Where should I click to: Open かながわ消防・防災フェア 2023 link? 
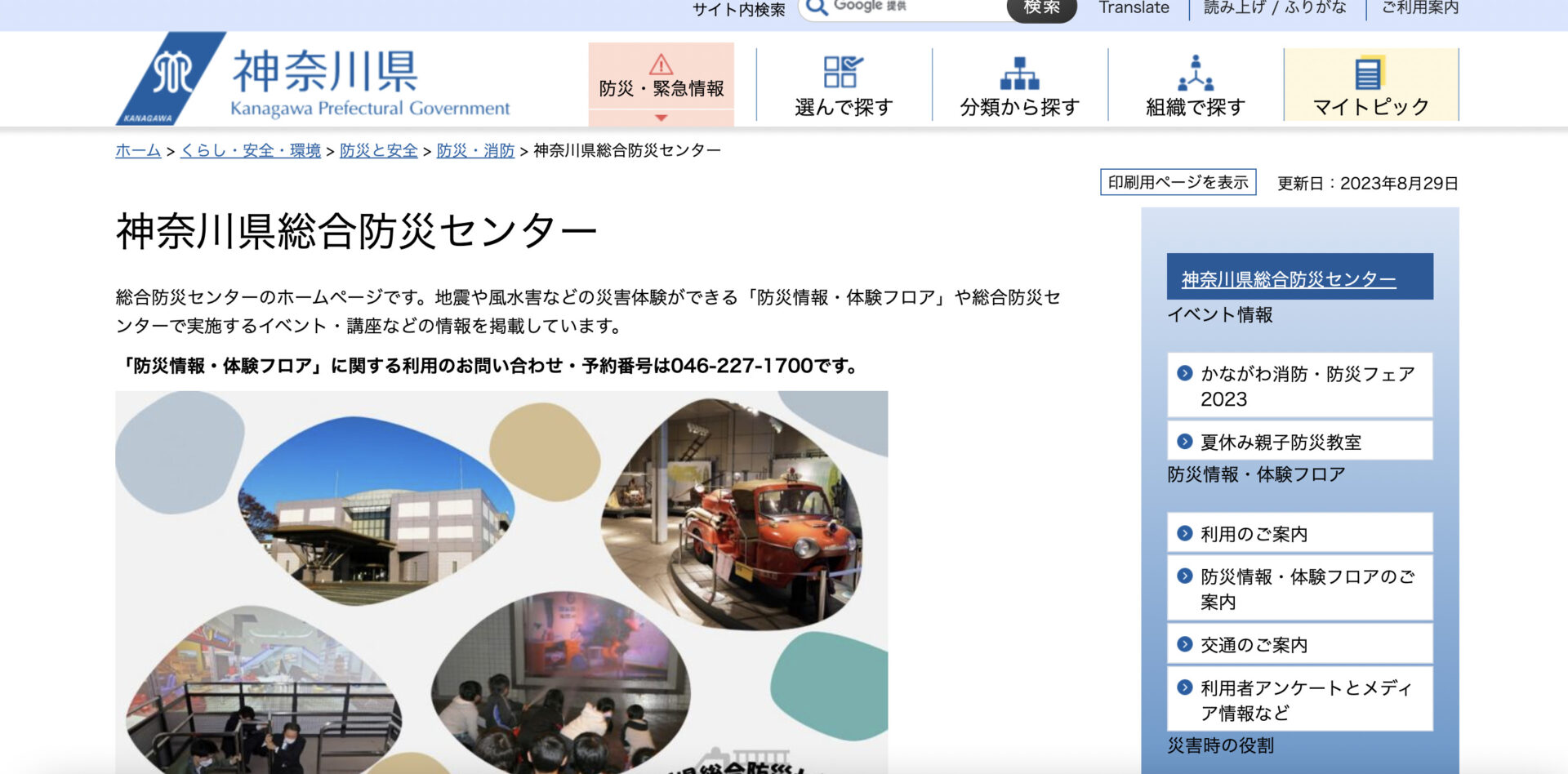pyautogui.click(x=1306, y=386)
